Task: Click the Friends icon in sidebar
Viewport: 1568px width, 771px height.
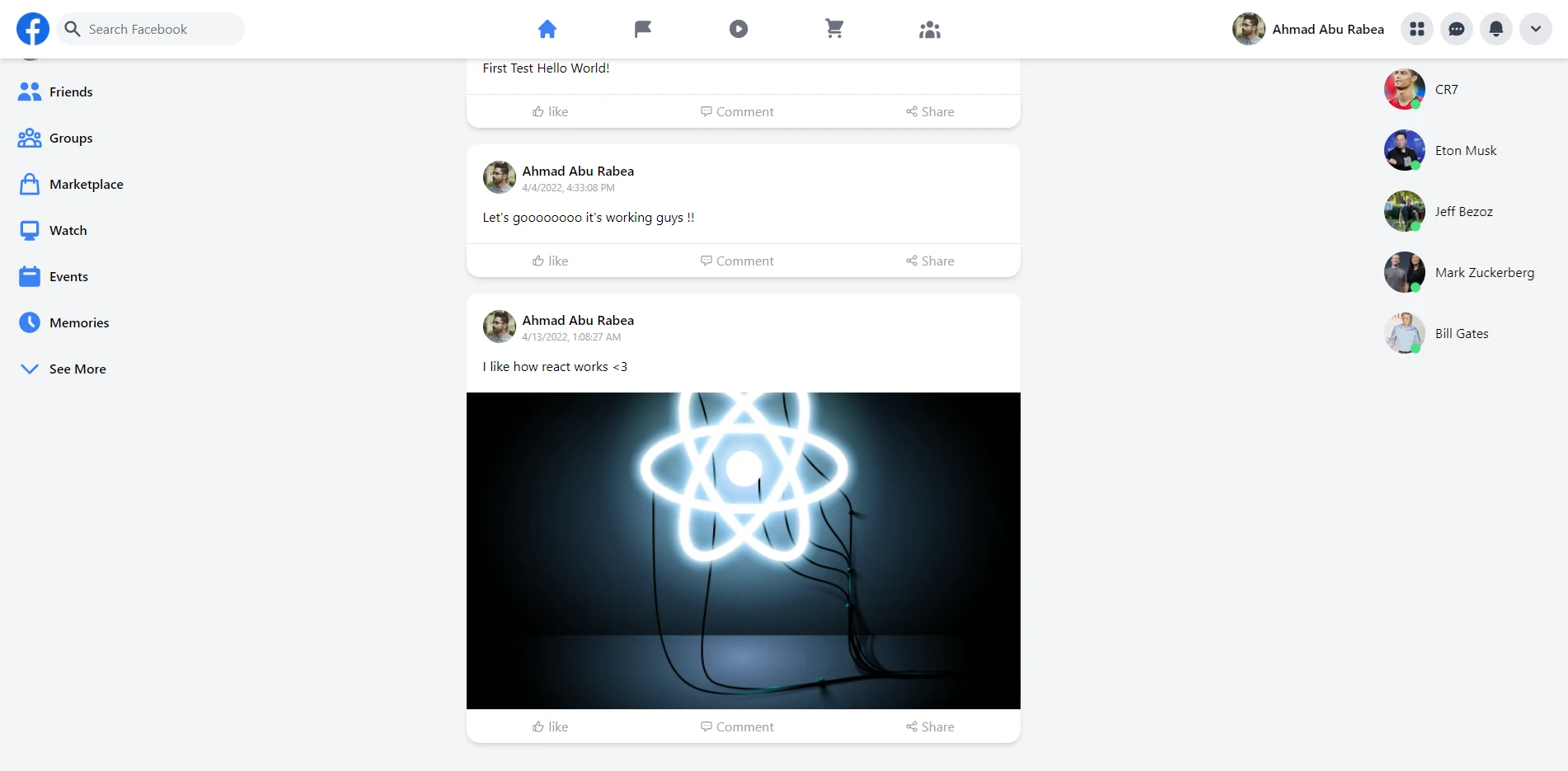Action: pyautogui.click(x=30, y=92)
